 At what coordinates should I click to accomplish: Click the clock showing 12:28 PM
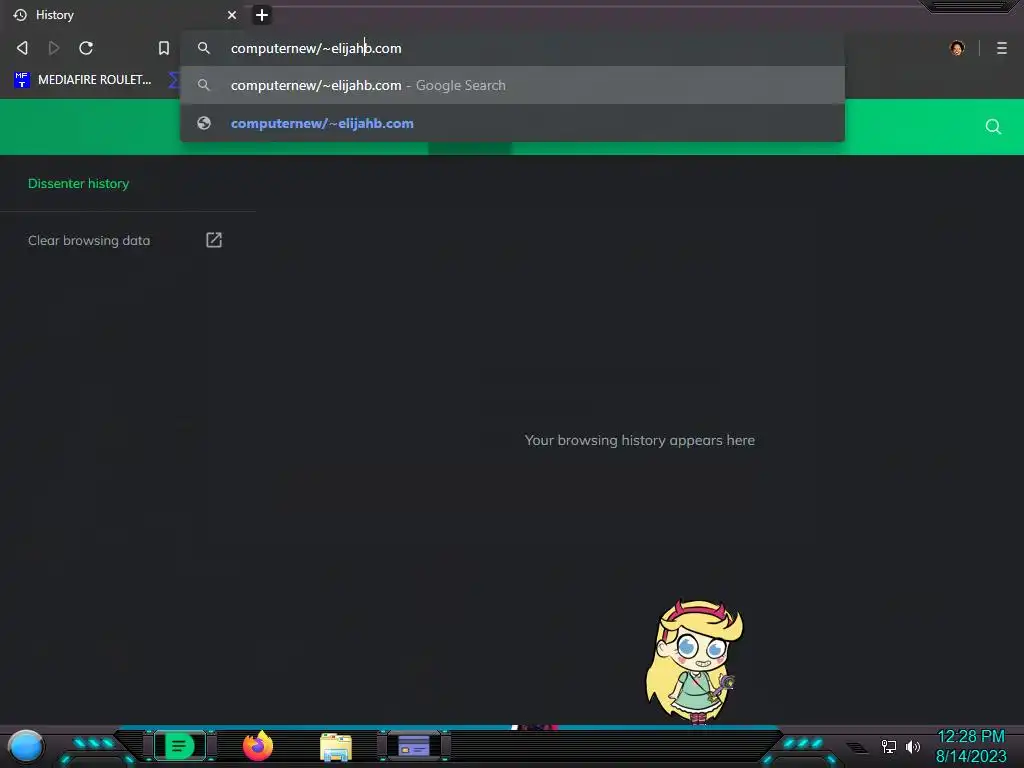[971, 737]
